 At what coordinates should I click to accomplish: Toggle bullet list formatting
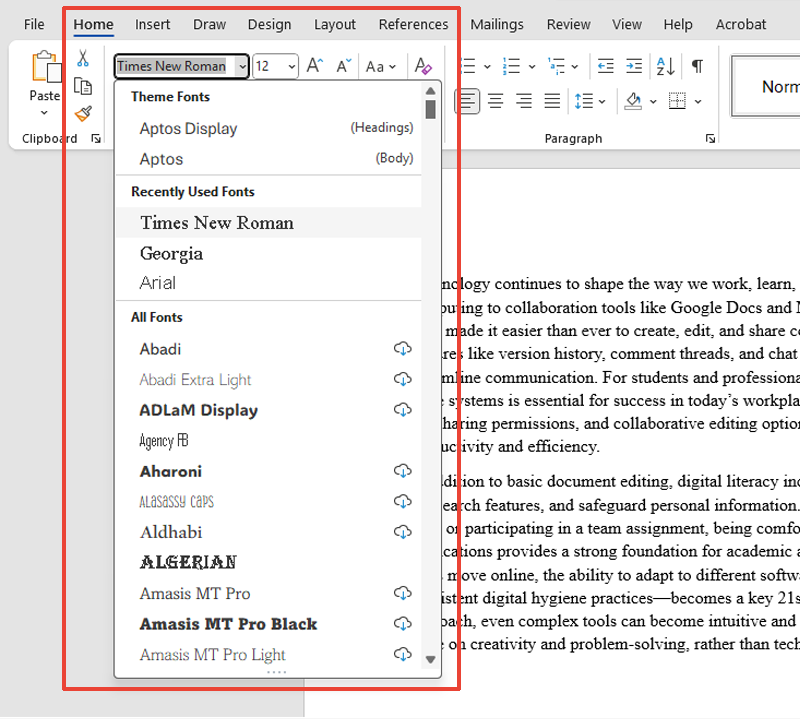[470, 64]
